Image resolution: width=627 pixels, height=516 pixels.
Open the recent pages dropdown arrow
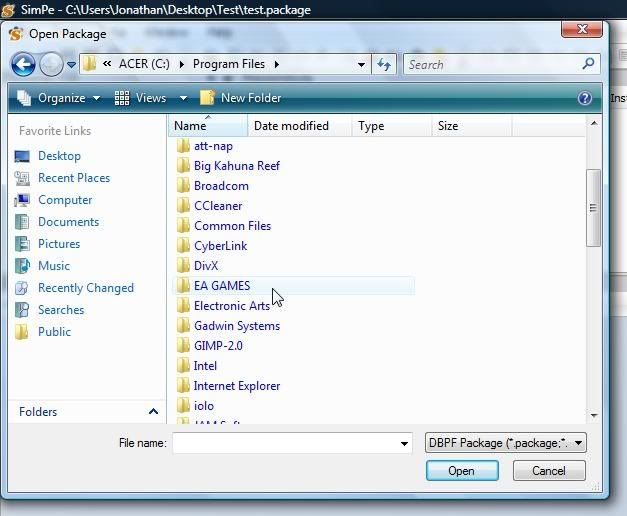(x=71, y=64)
